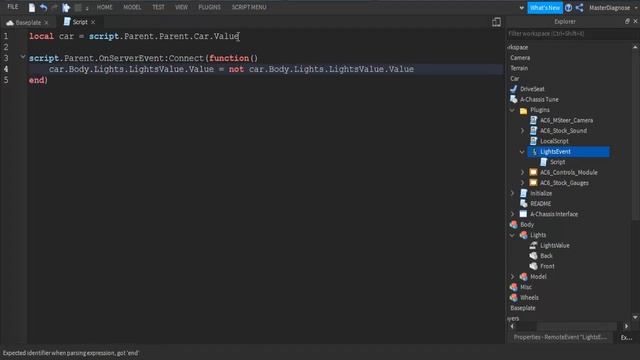The height and width of the screenshot is (360, 640).
Task: Click the Share icon
Action: [x=580, y=8]
